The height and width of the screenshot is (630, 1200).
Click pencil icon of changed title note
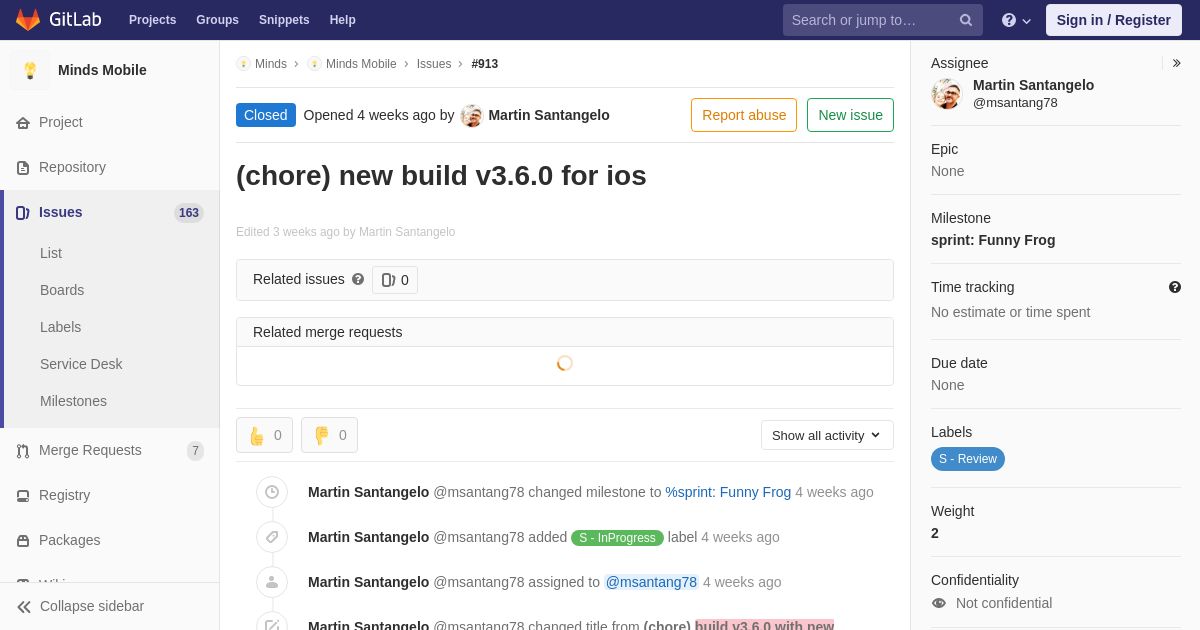272,624
